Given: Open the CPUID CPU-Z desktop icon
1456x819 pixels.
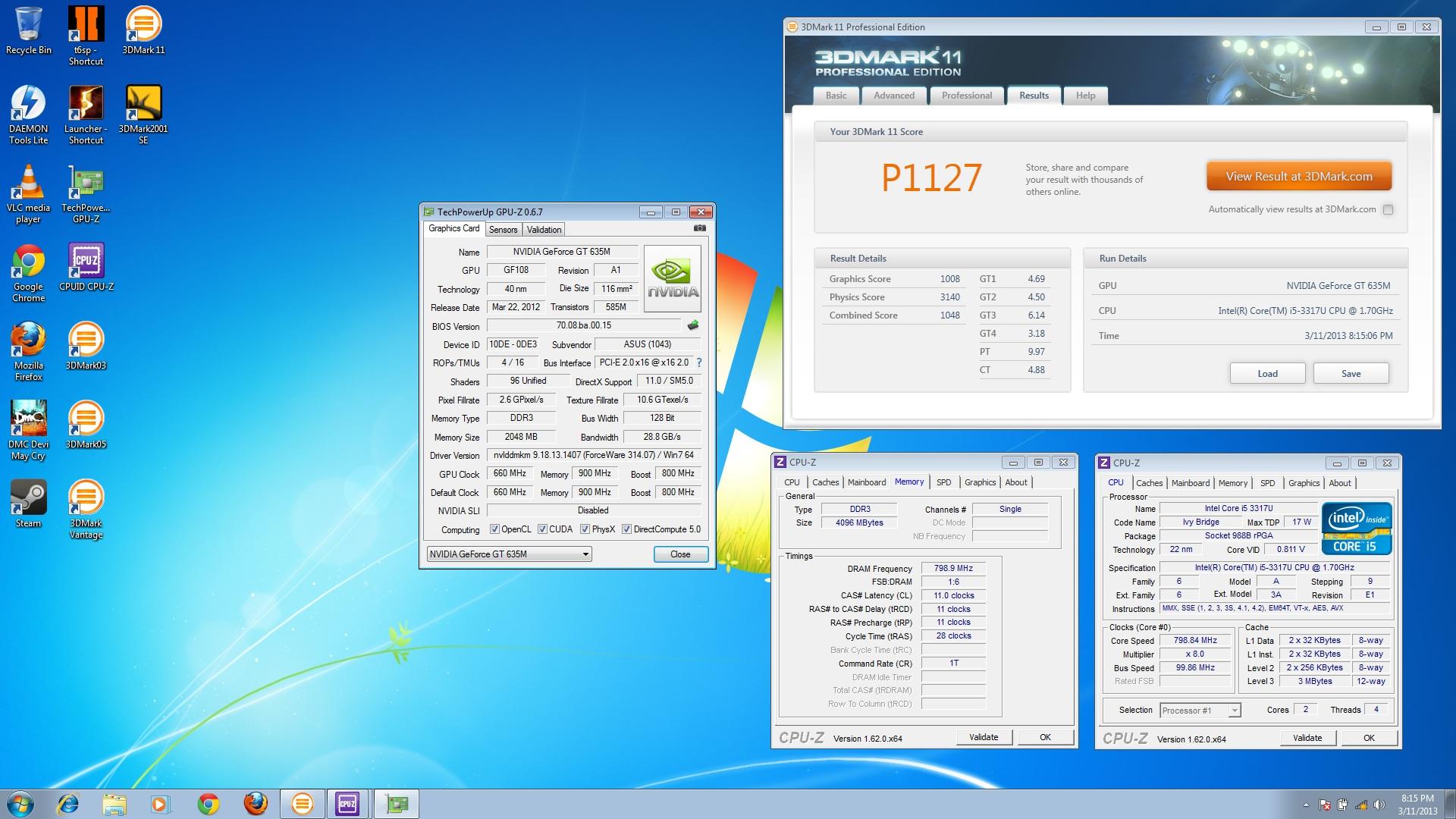Looking at the screenshot, I should [x=86, y=267].
